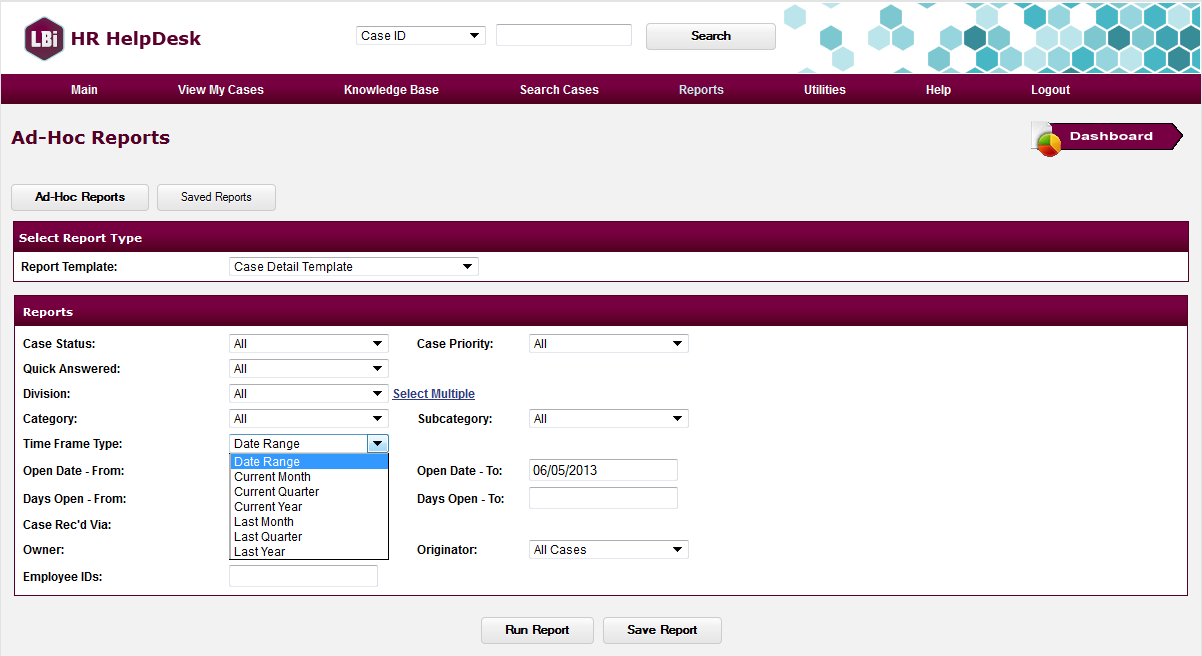Open Division dropdown
This screenshot has height=656, width=1202.
click(x=309, y=394)
